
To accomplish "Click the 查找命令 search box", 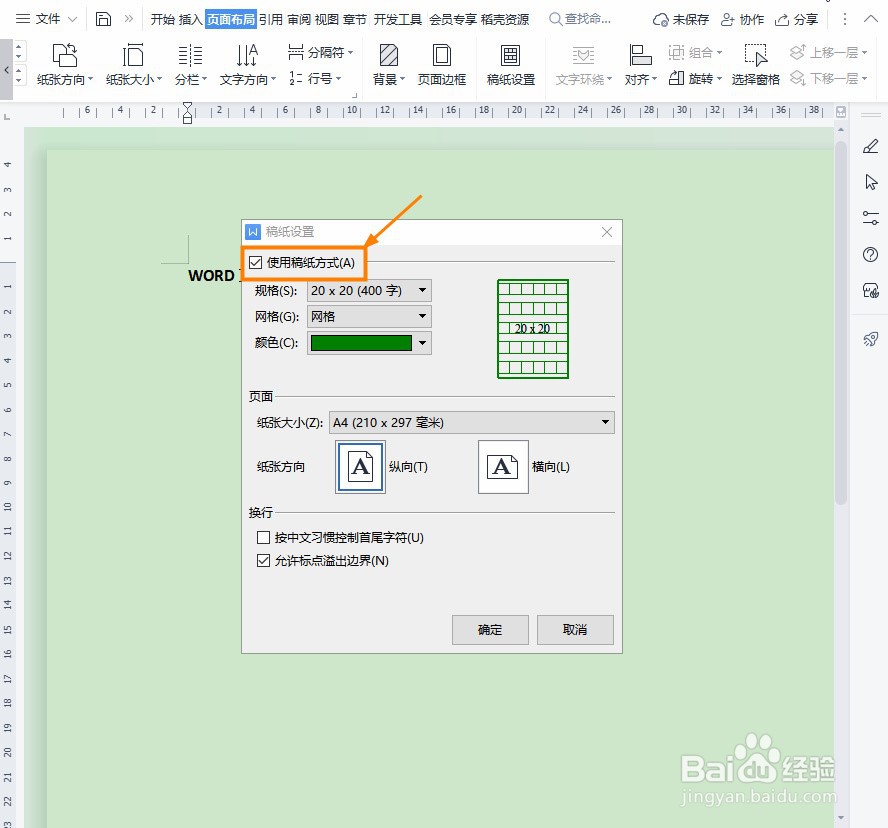I will [x=580, y=19].
